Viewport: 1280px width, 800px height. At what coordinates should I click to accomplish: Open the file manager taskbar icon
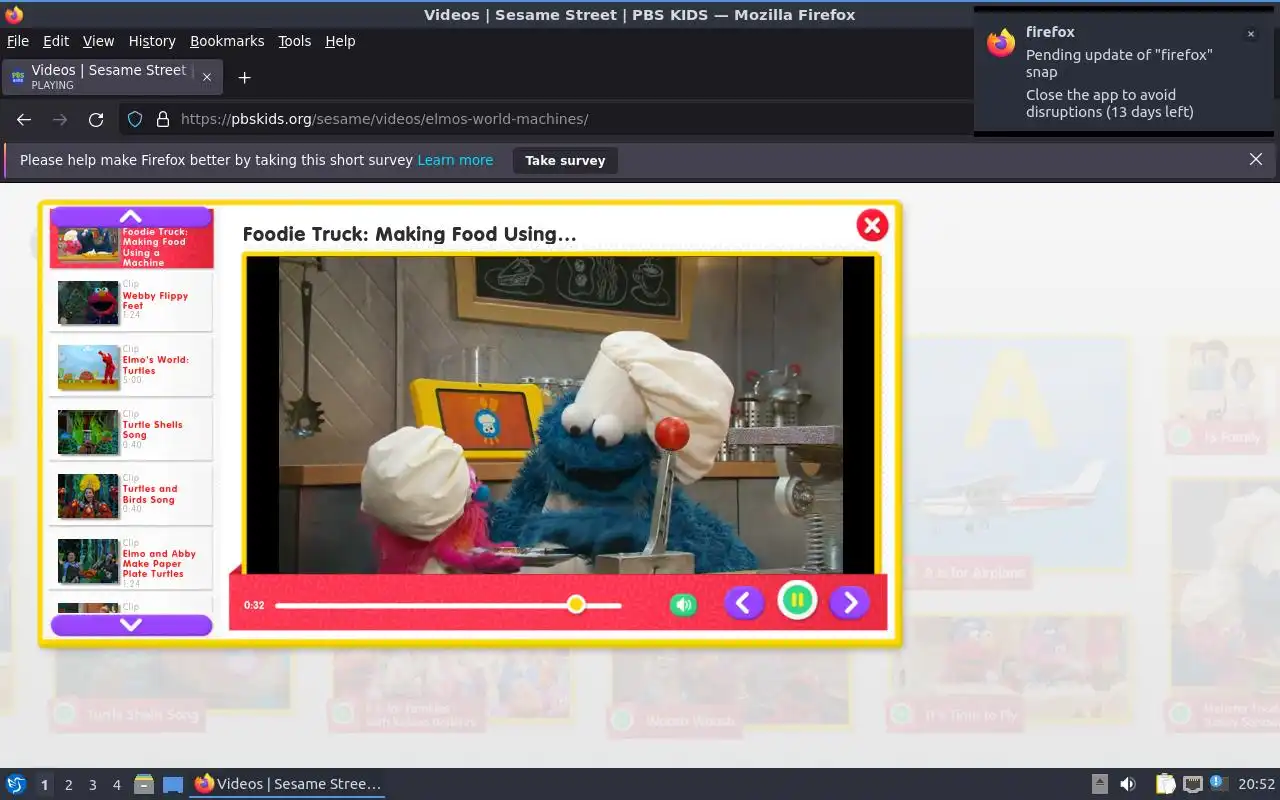point(144,784)
